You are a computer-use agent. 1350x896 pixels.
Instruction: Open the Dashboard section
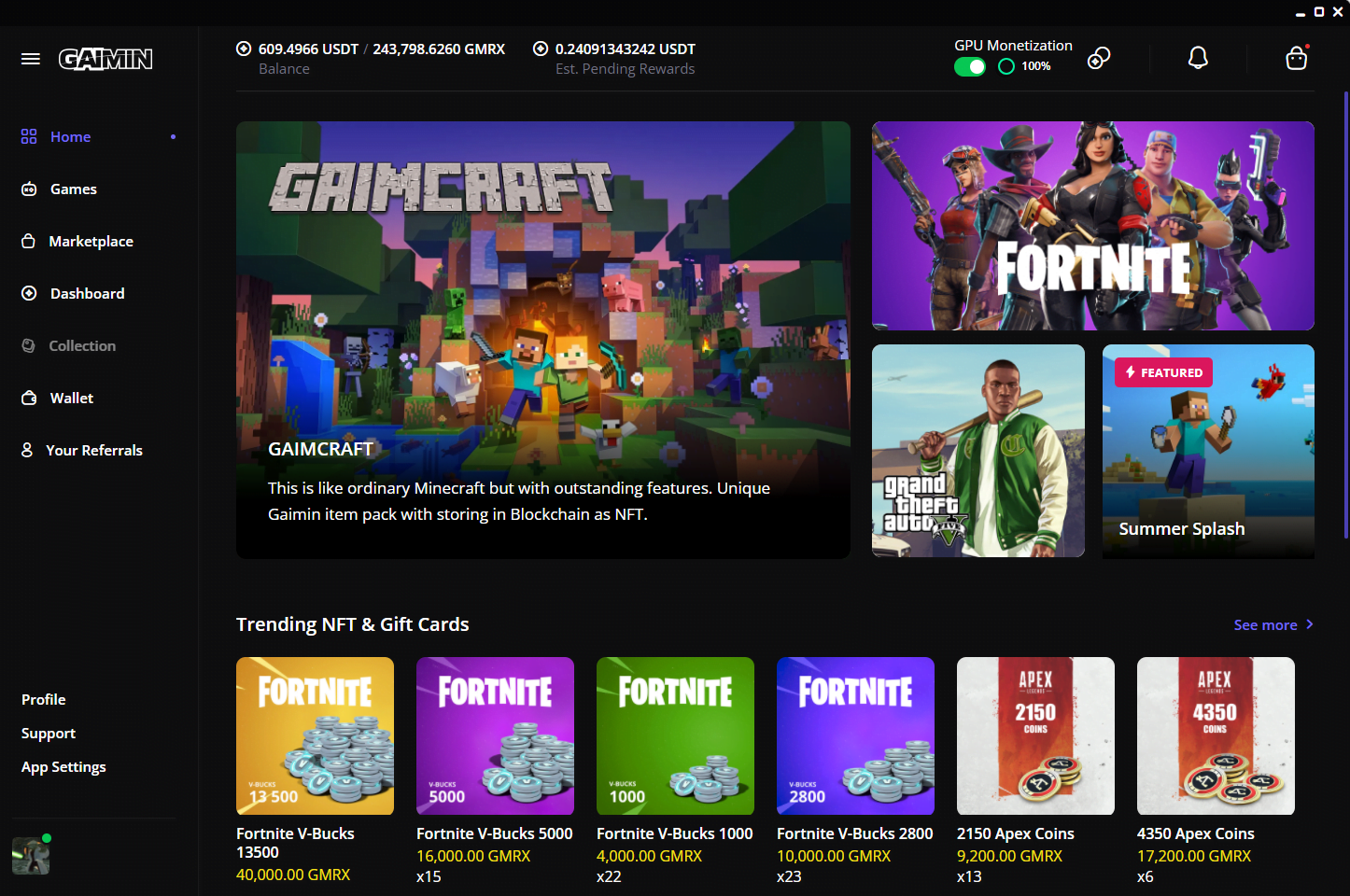[87, 293]
